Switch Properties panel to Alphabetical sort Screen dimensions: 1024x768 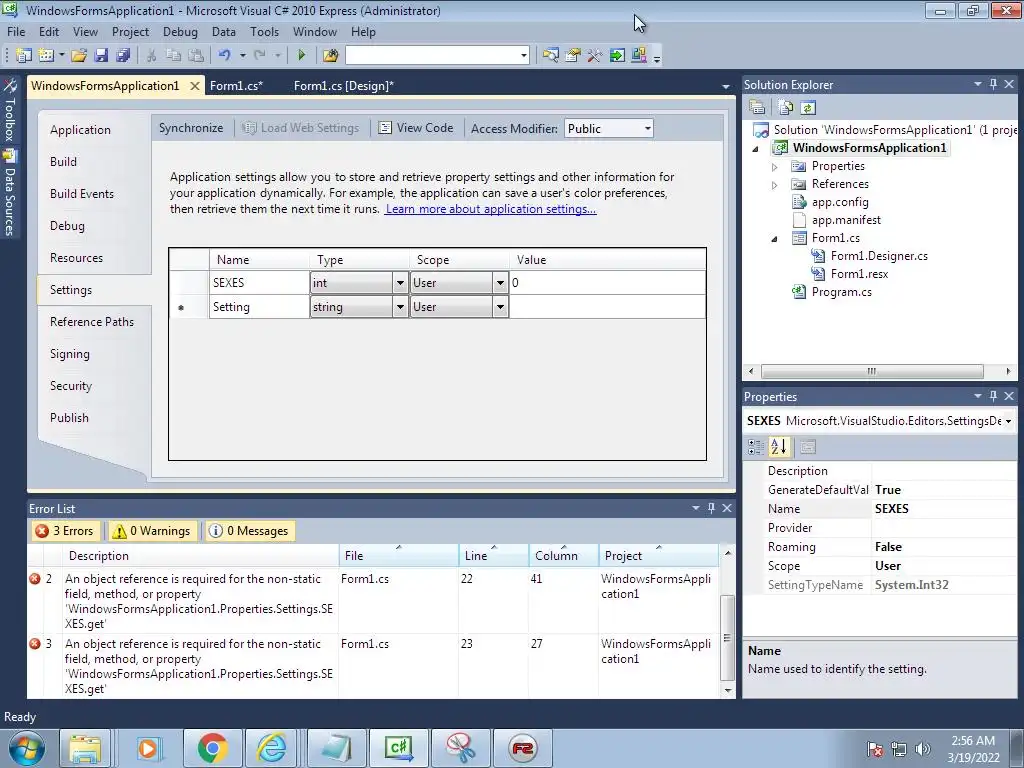pos(779,447)
